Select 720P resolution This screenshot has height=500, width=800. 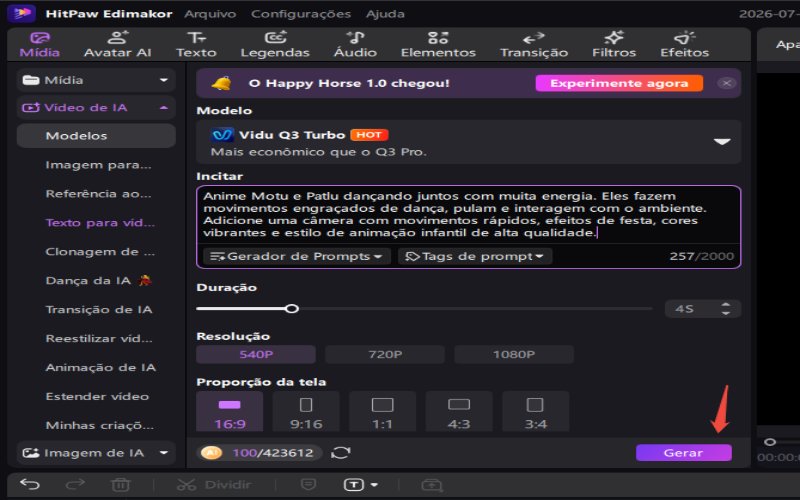(385, 354)
